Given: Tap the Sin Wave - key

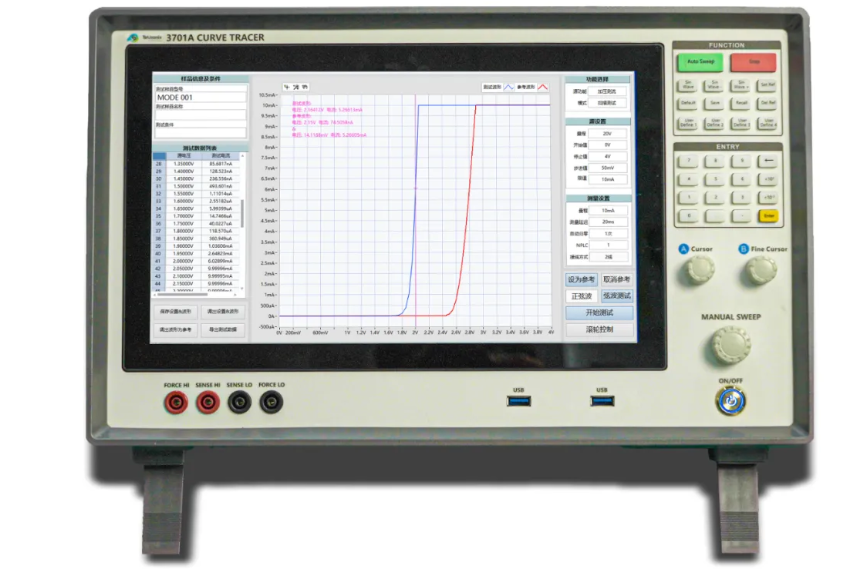Looking at the screenshot, I should (713, 85).
